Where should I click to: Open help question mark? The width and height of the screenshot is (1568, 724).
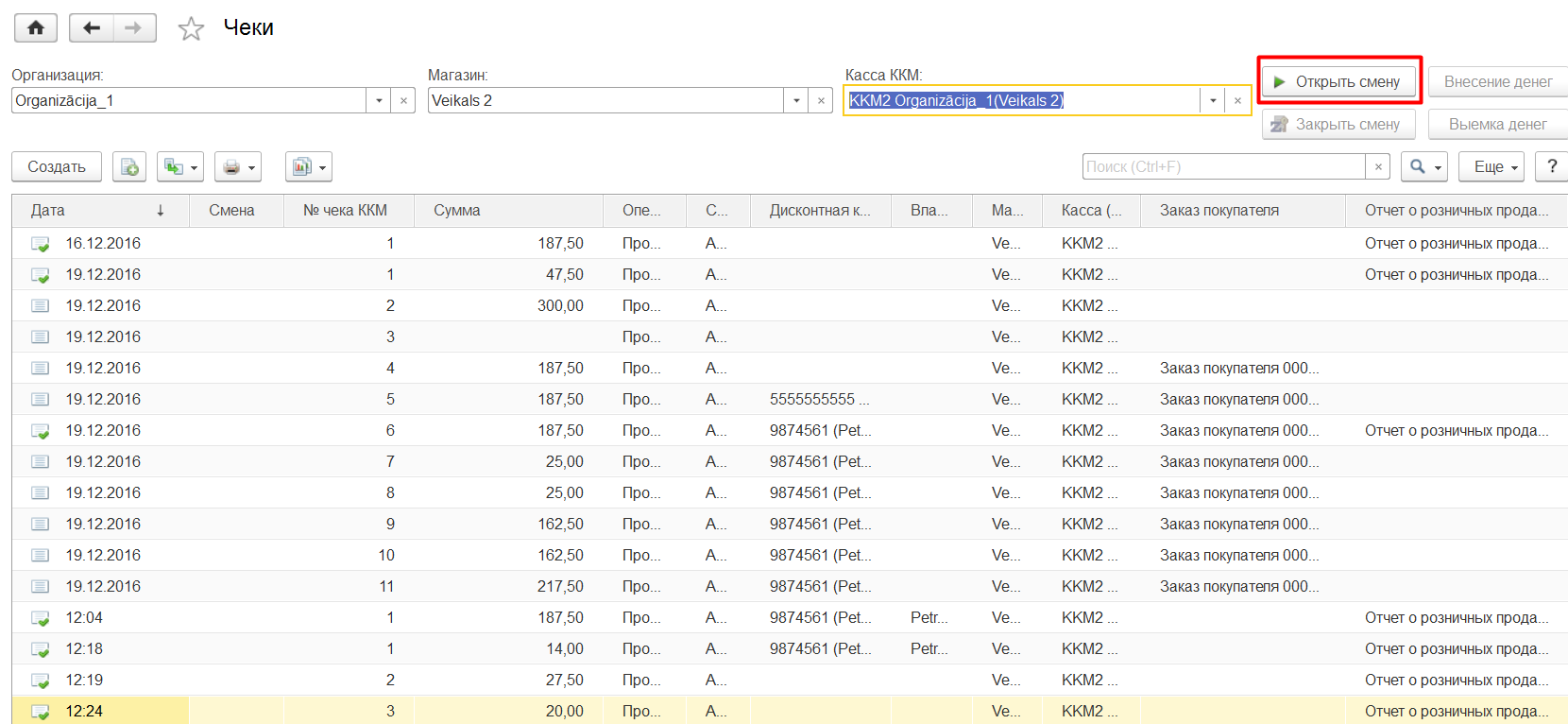(1552, 167)
